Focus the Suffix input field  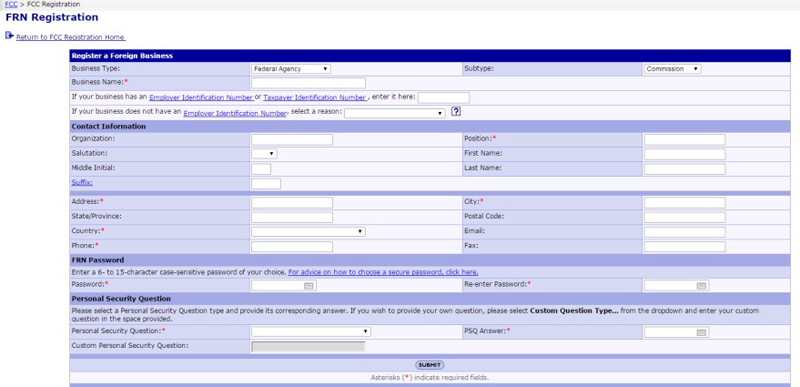[x=266, y=184]
